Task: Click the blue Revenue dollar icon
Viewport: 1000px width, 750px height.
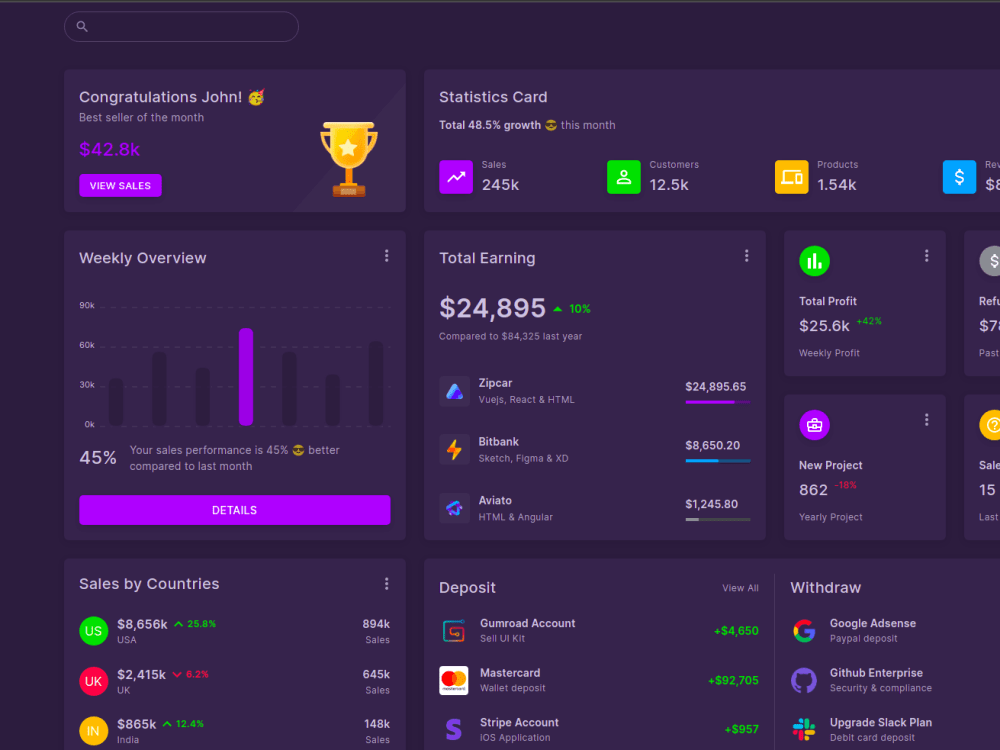Action: click(x=959, y=177)
